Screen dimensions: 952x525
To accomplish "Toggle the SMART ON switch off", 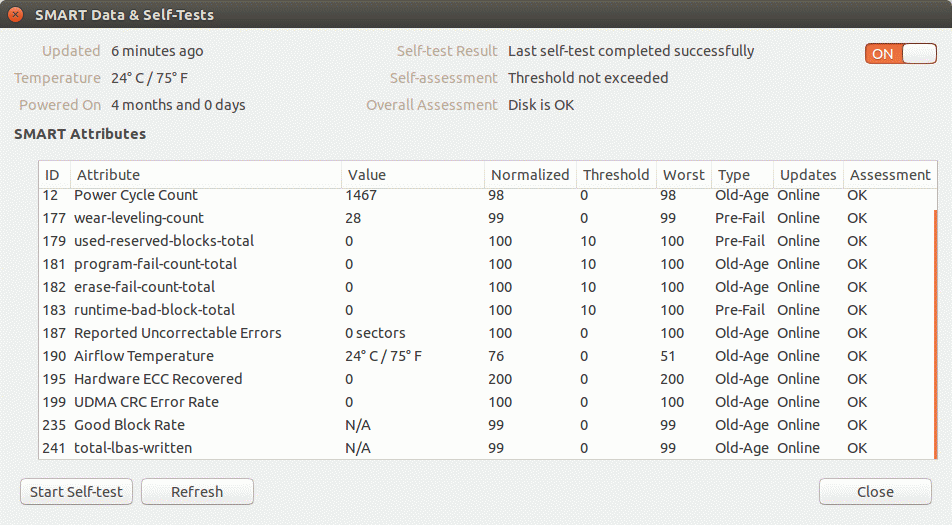I will 900,54.
